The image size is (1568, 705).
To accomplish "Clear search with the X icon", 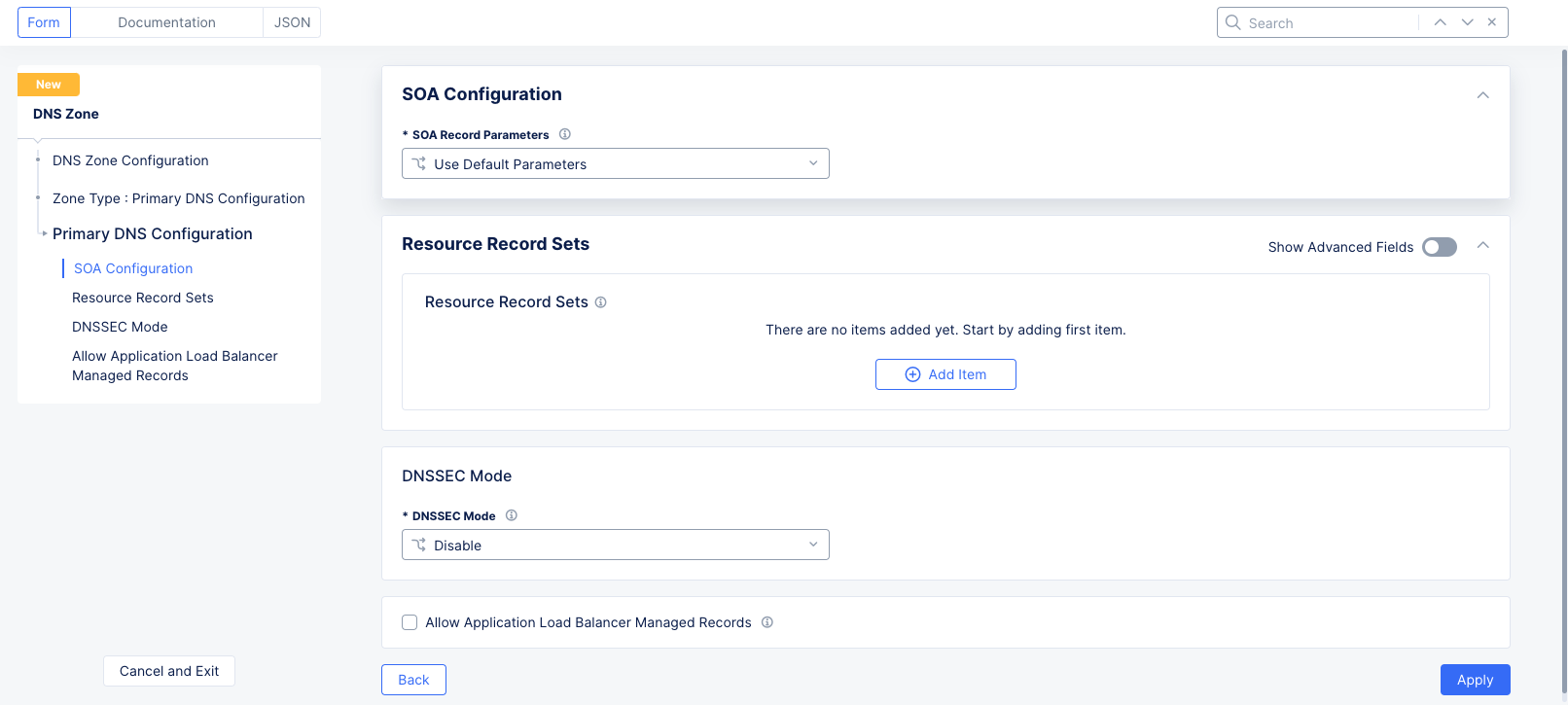I will [1492, 22].
